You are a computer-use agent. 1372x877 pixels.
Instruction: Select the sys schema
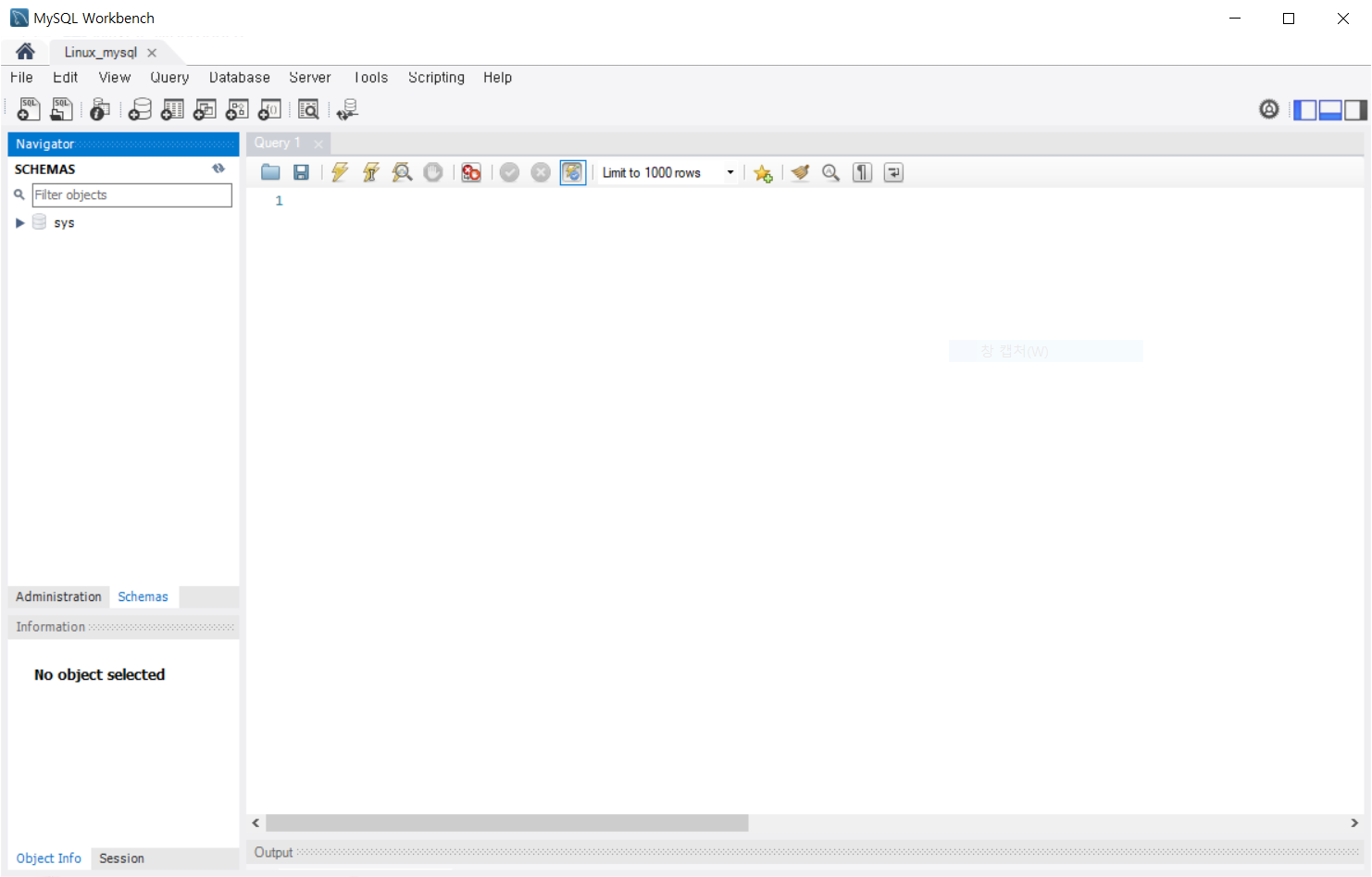[64, 223]
